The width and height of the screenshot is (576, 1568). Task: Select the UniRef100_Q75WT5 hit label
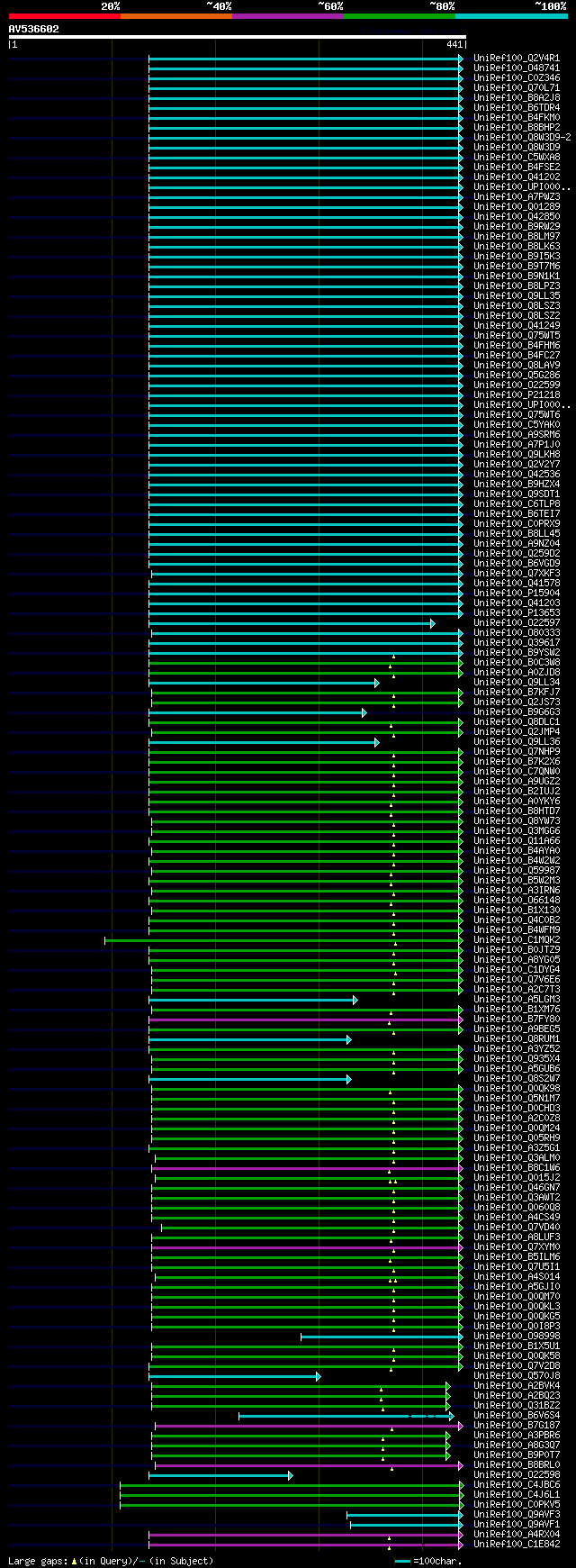tap(517, 335)
